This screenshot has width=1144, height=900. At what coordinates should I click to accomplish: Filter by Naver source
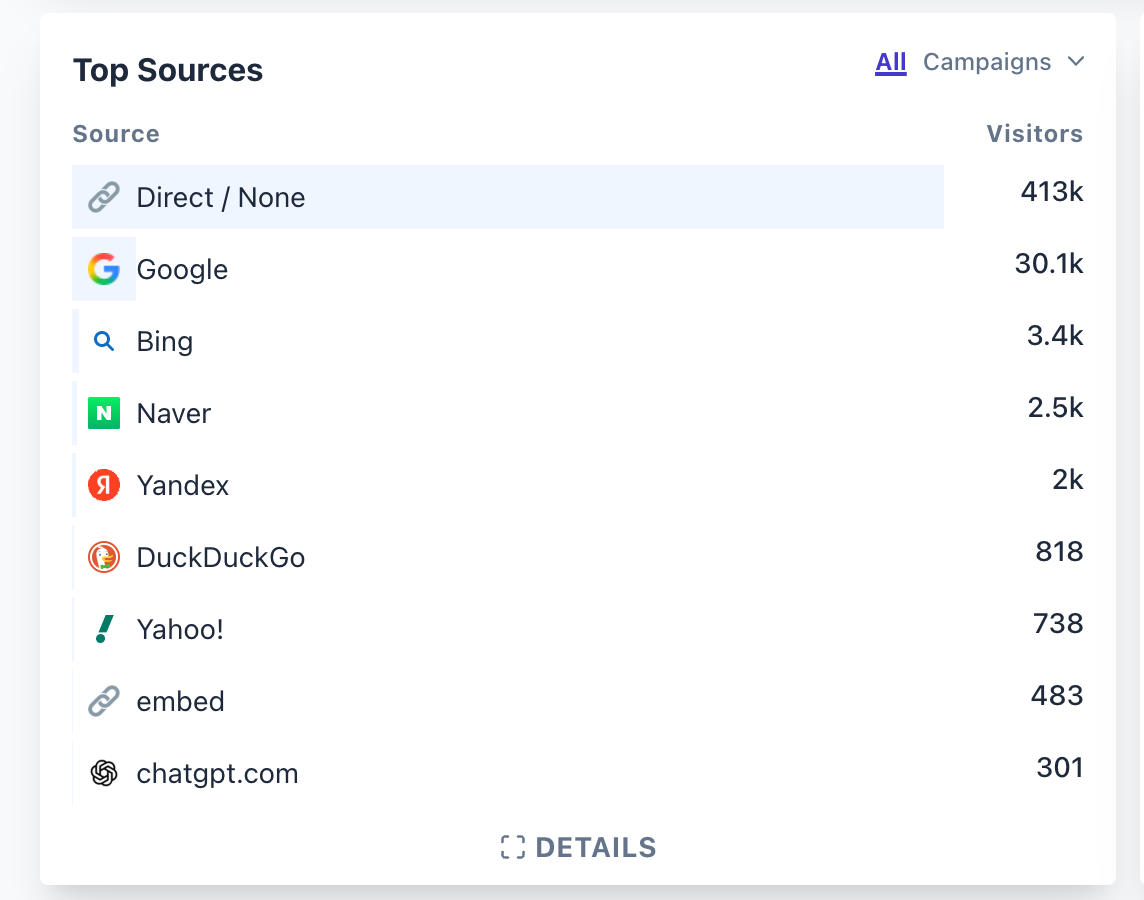[174, 413]
